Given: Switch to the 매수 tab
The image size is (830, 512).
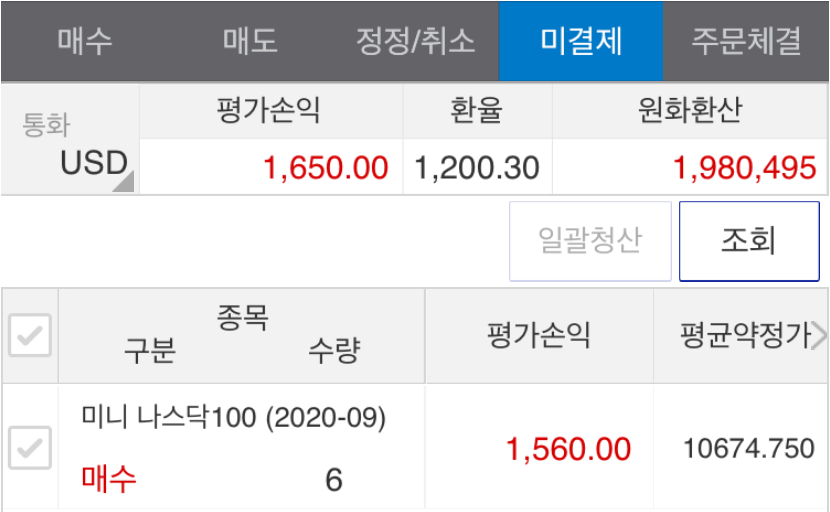Looking at the screenshot, I should tap(85, 41).
